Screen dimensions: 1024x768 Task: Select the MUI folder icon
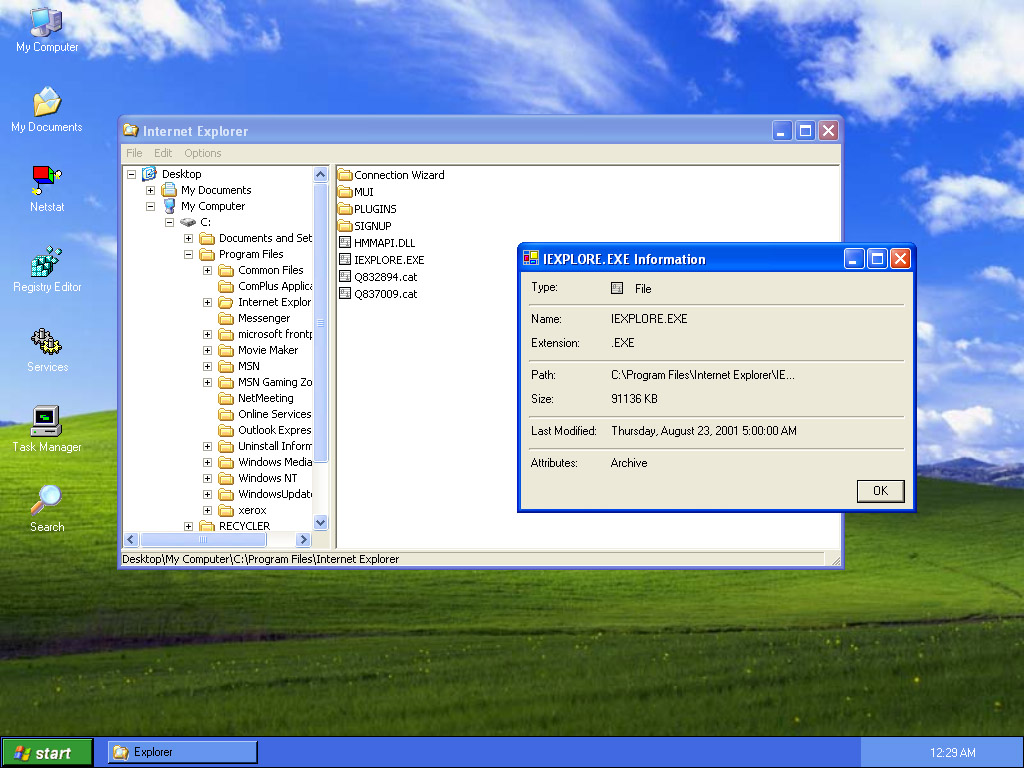pos(345,192)
